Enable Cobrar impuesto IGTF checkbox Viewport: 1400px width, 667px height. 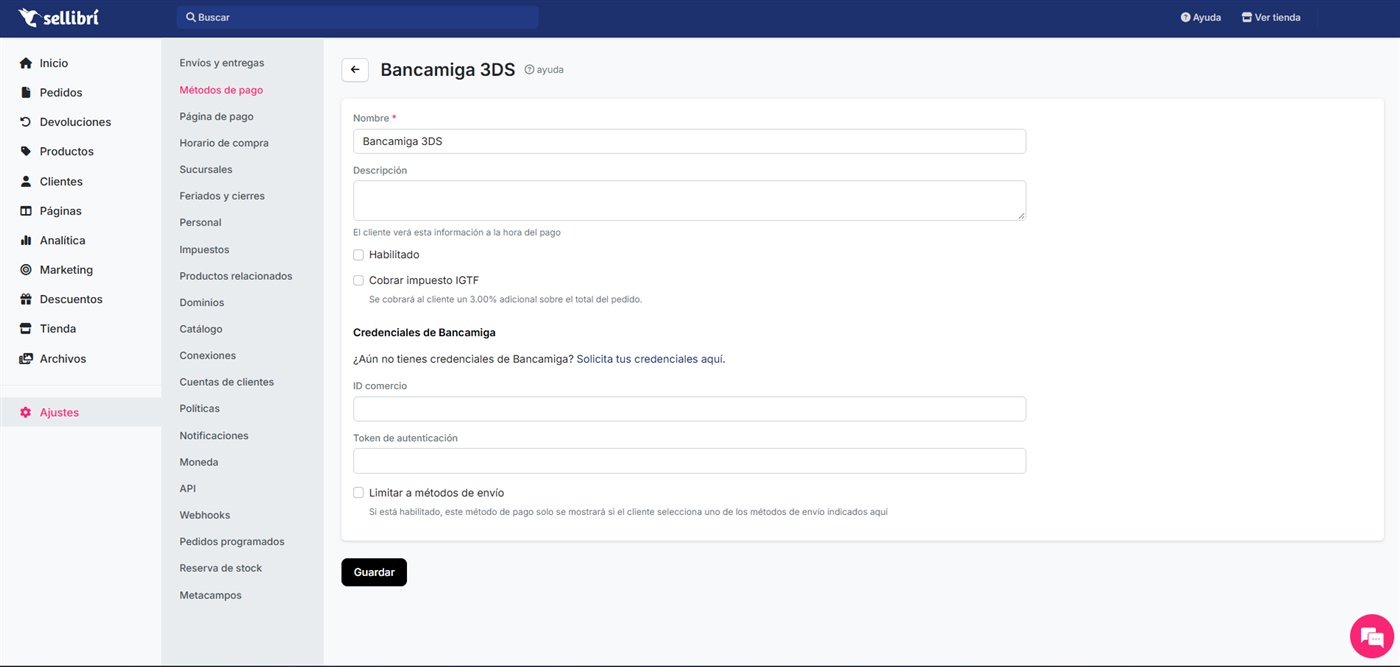[358, 281]
